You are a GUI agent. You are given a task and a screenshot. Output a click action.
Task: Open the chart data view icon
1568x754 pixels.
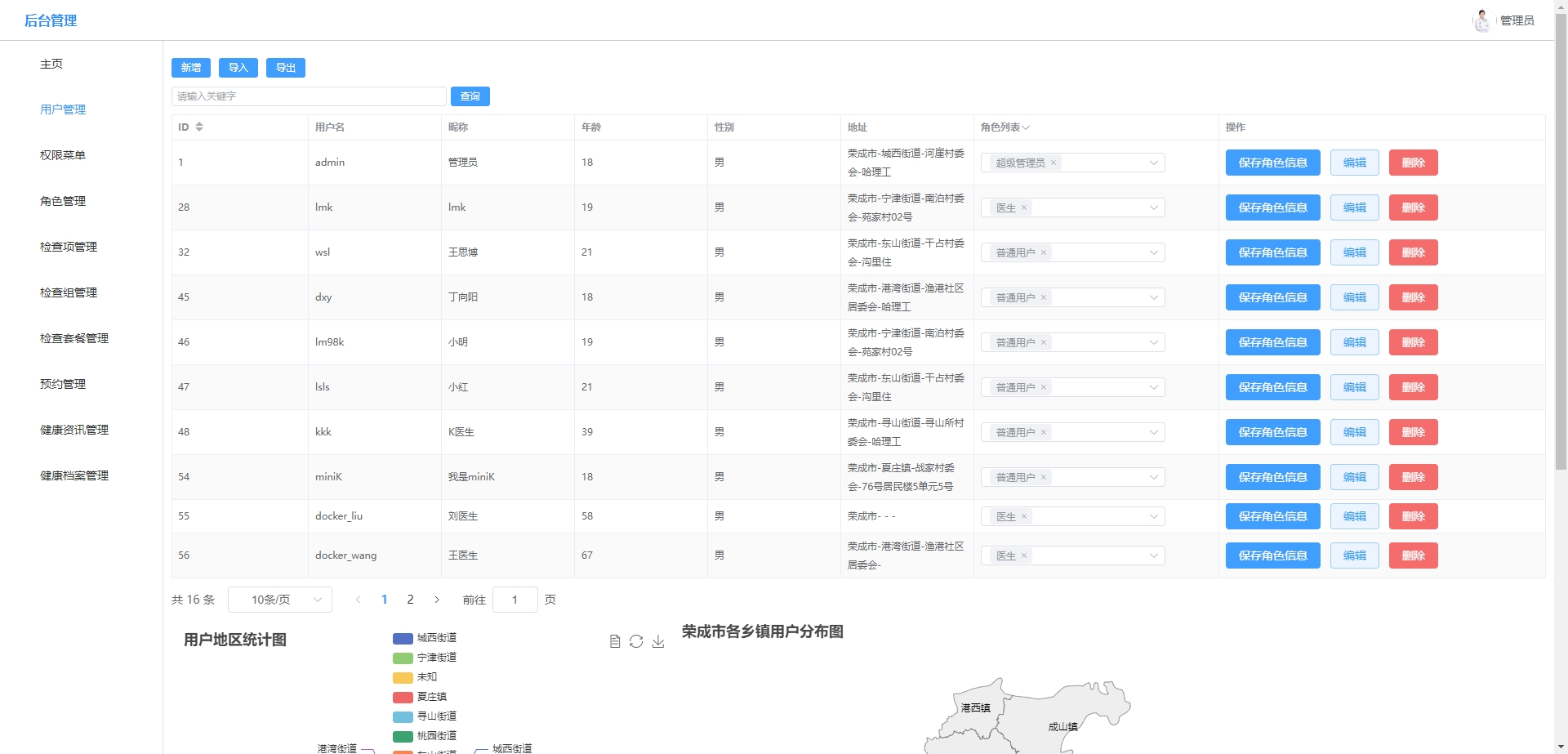(615, 641)
